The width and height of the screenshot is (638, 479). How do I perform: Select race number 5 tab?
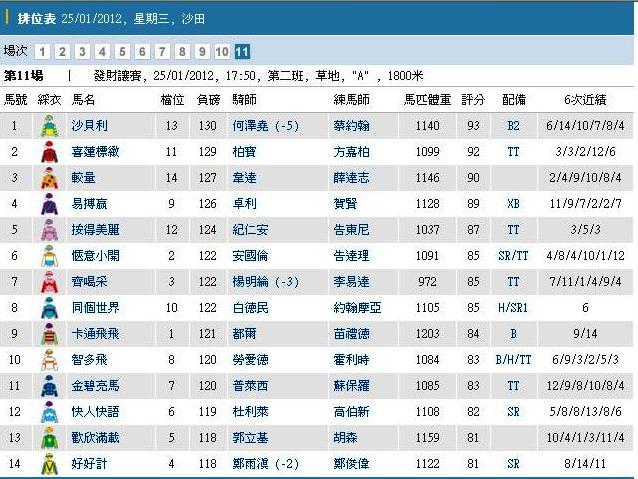click(x=122, y=52)
